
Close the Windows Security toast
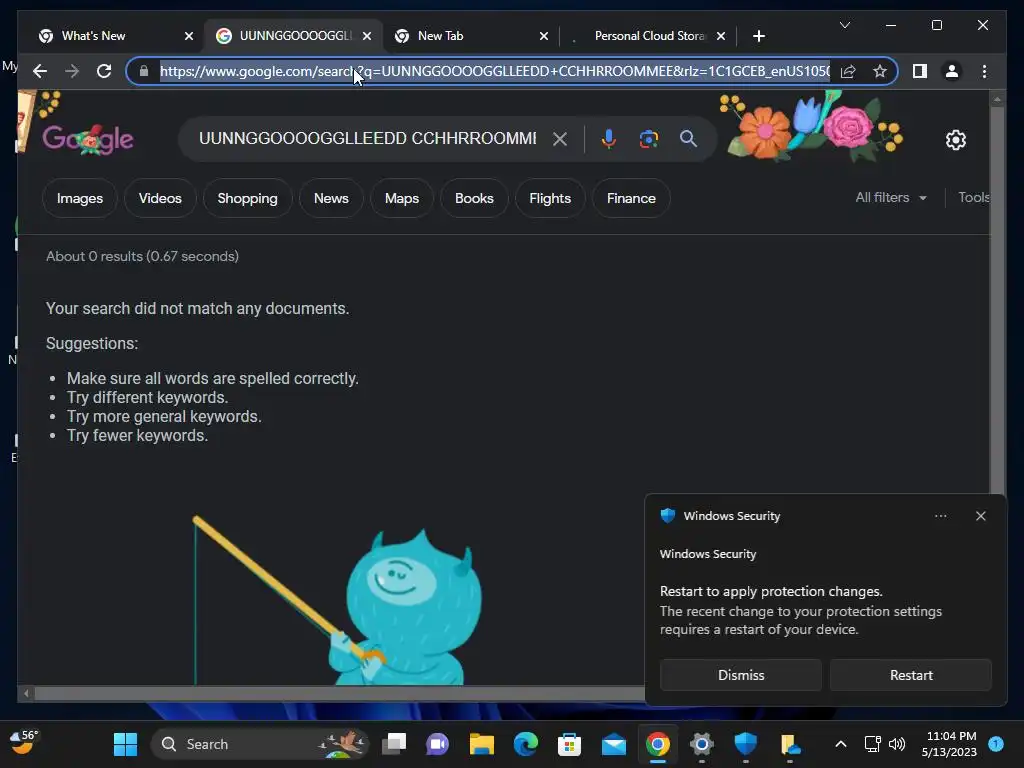tap(980, 516)
